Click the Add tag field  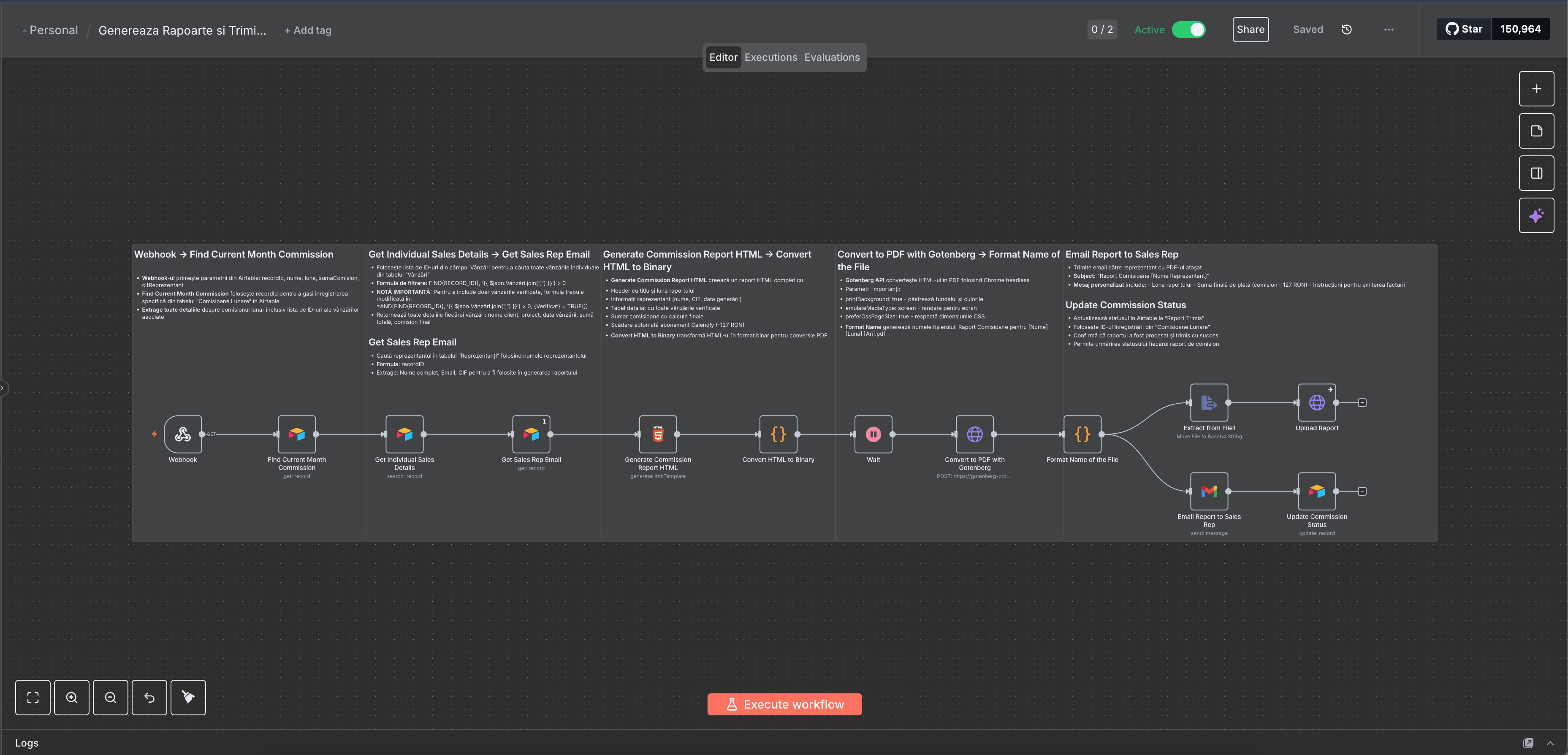tap(308, 30)
